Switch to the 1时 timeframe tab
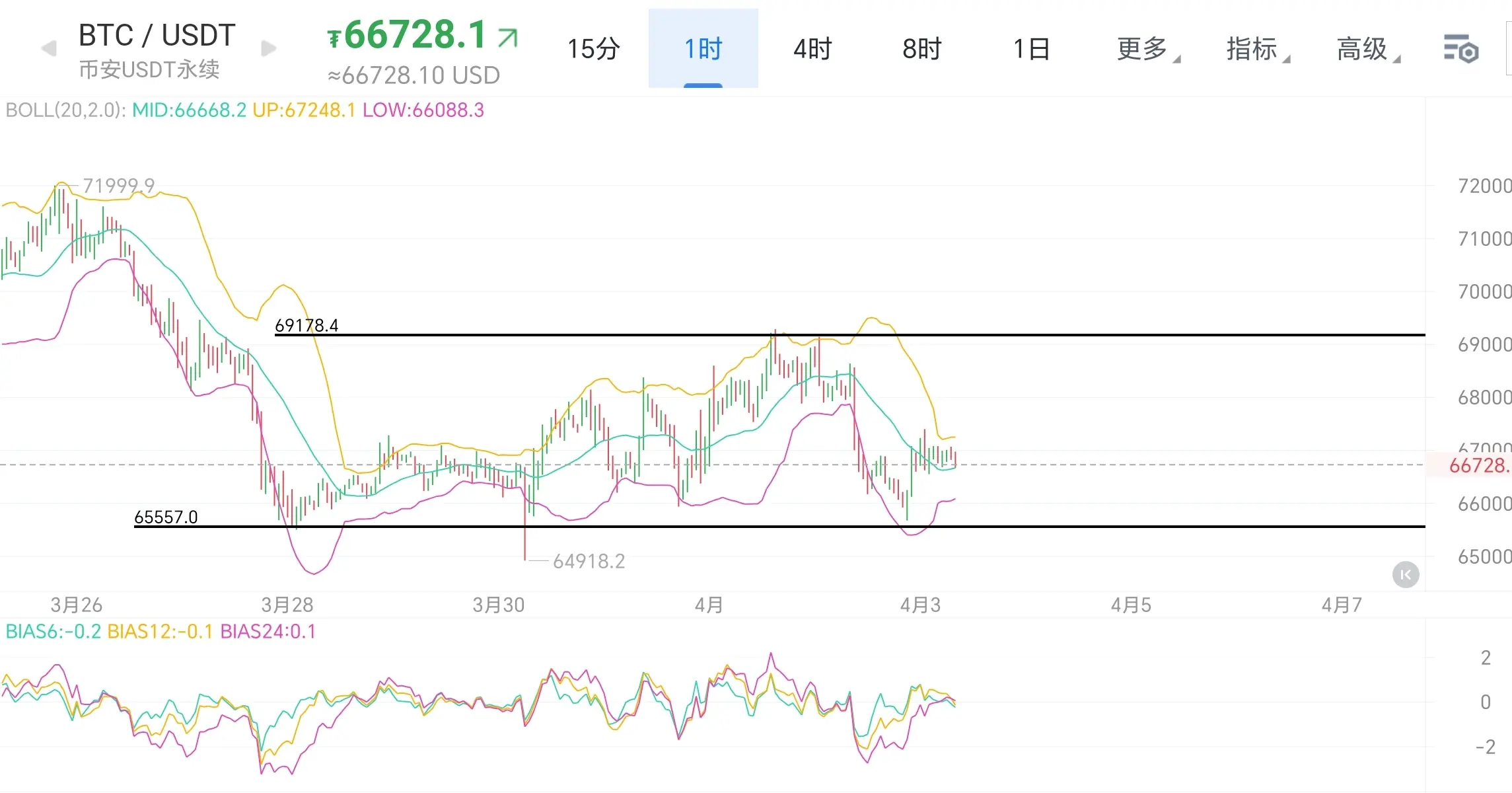This screenshot has height=793, width=1512. coord(703,49)
